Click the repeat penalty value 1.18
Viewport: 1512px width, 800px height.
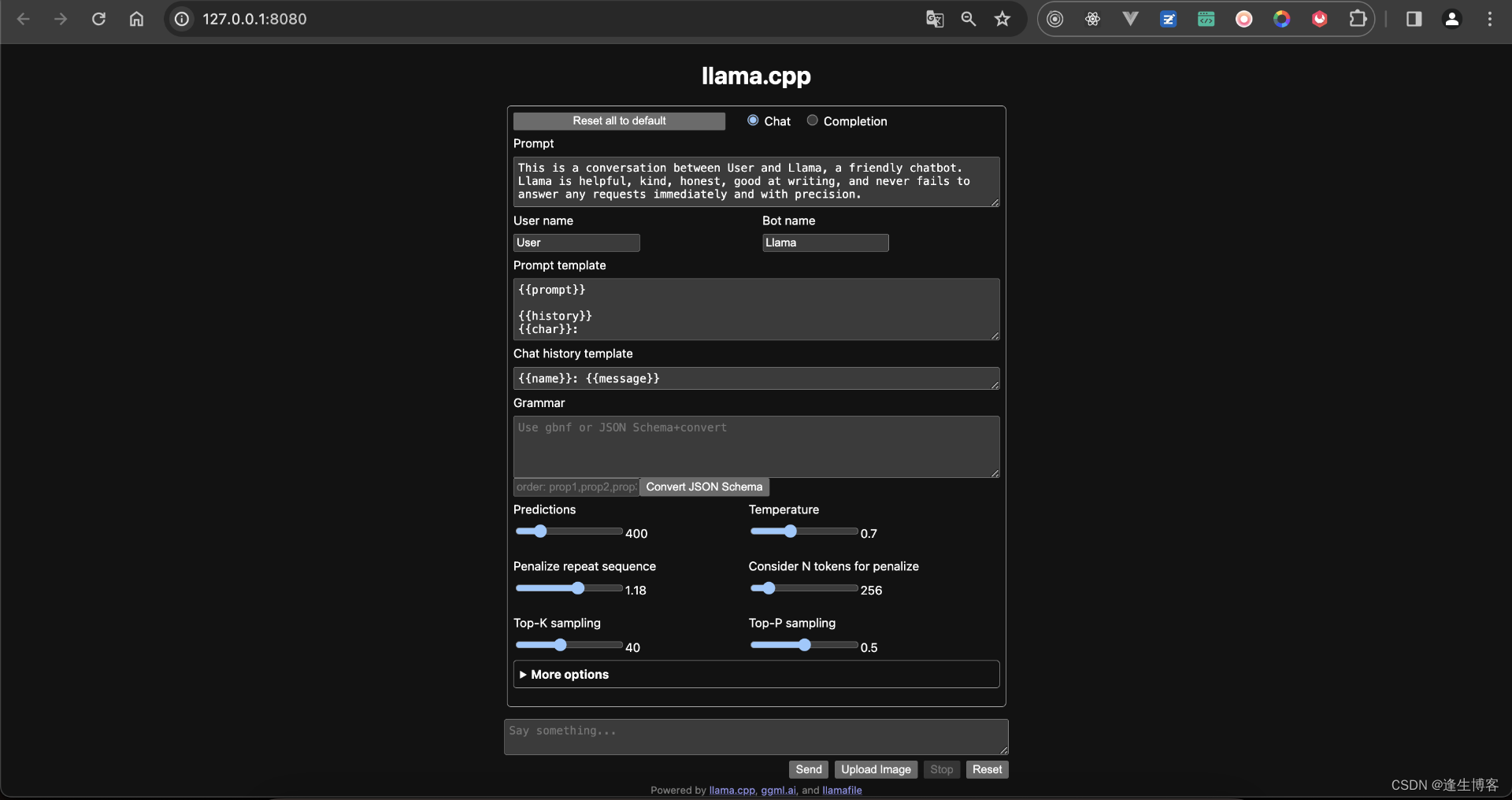(636, 590)
